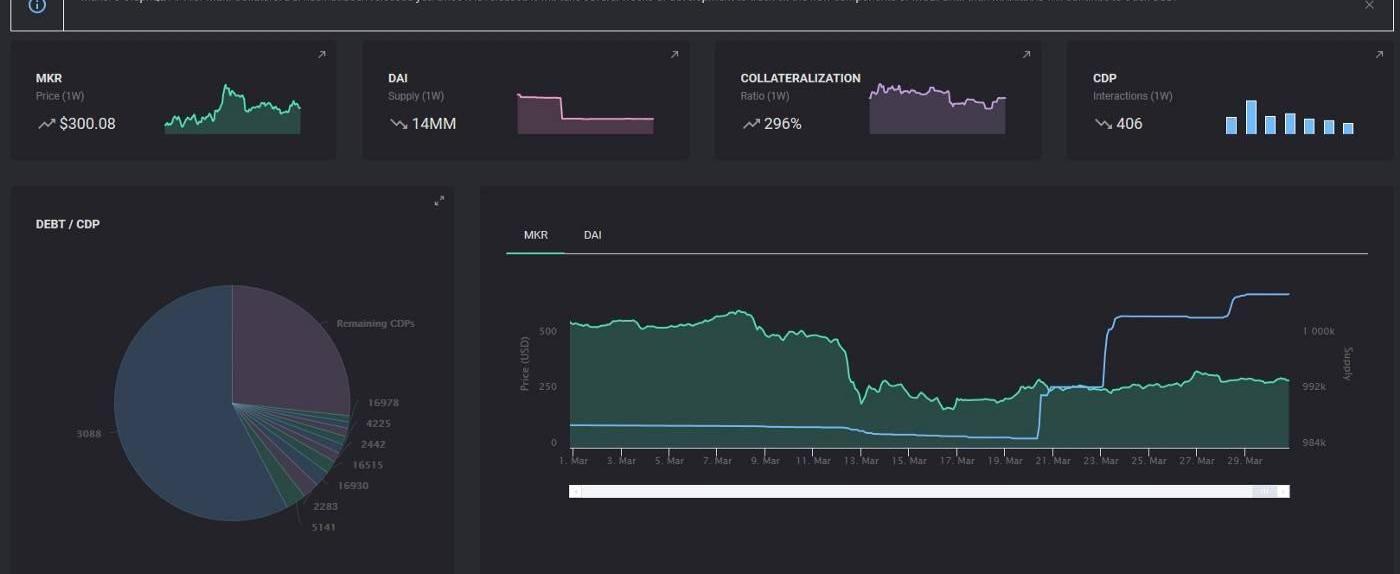
Task: Click the 984k supply axis value
Action: click(x=1316, y=443)
